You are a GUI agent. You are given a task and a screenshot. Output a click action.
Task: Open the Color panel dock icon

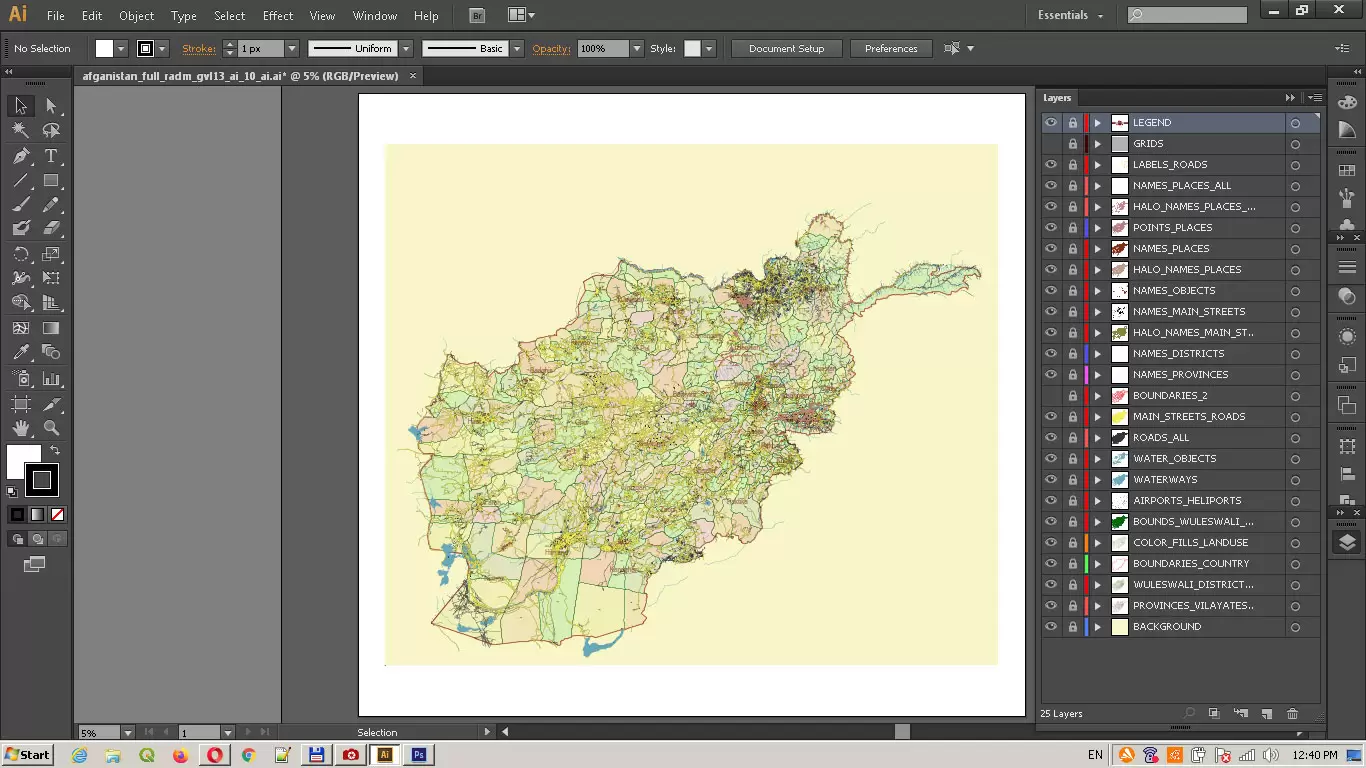tap(1347, 102)
